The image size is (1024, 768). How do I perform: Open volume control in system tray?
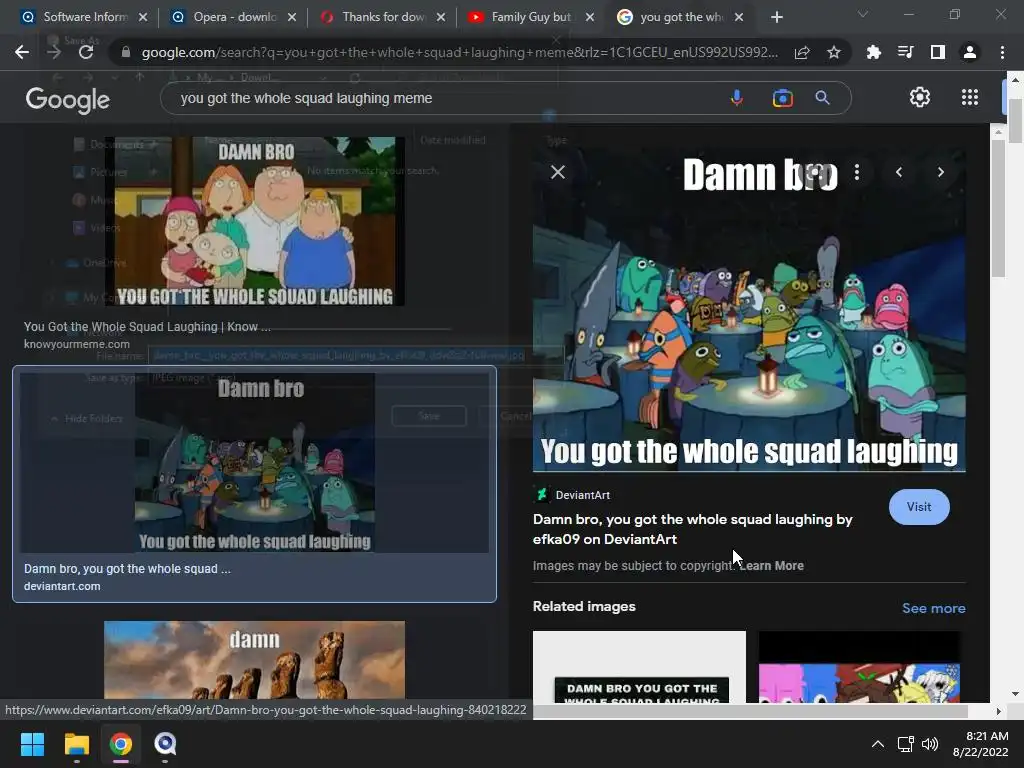[929, 744]
